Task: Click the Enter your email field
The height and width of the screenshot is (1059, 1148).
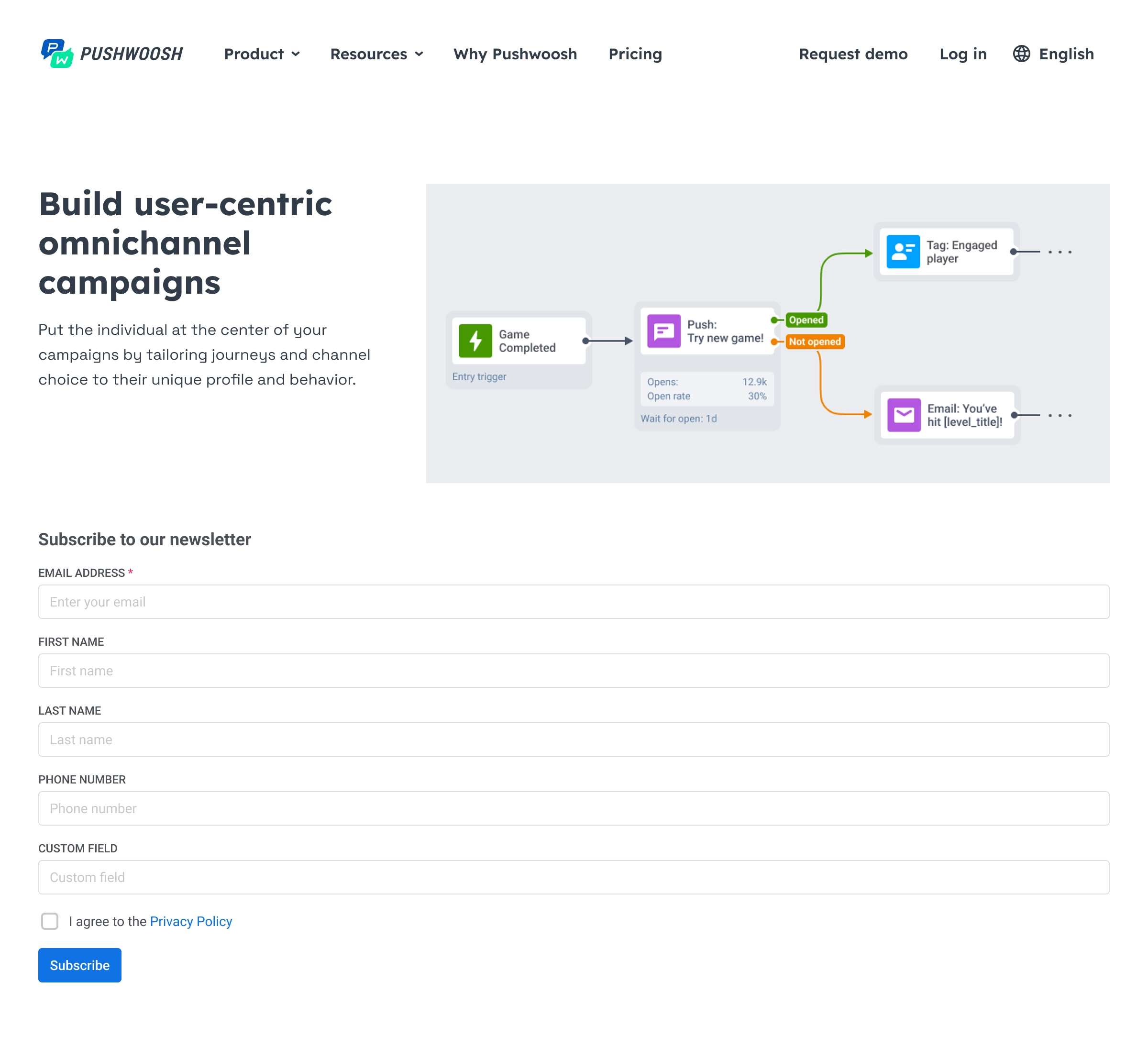Action: click(x=573, y=601)
